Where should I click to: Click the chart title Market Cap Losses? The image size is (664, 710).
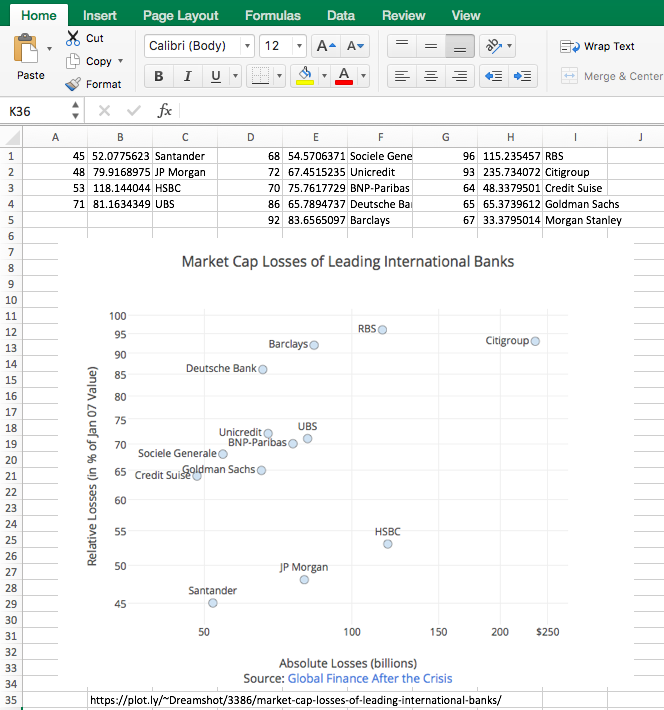pyautogui.click(x=348, y=261)
